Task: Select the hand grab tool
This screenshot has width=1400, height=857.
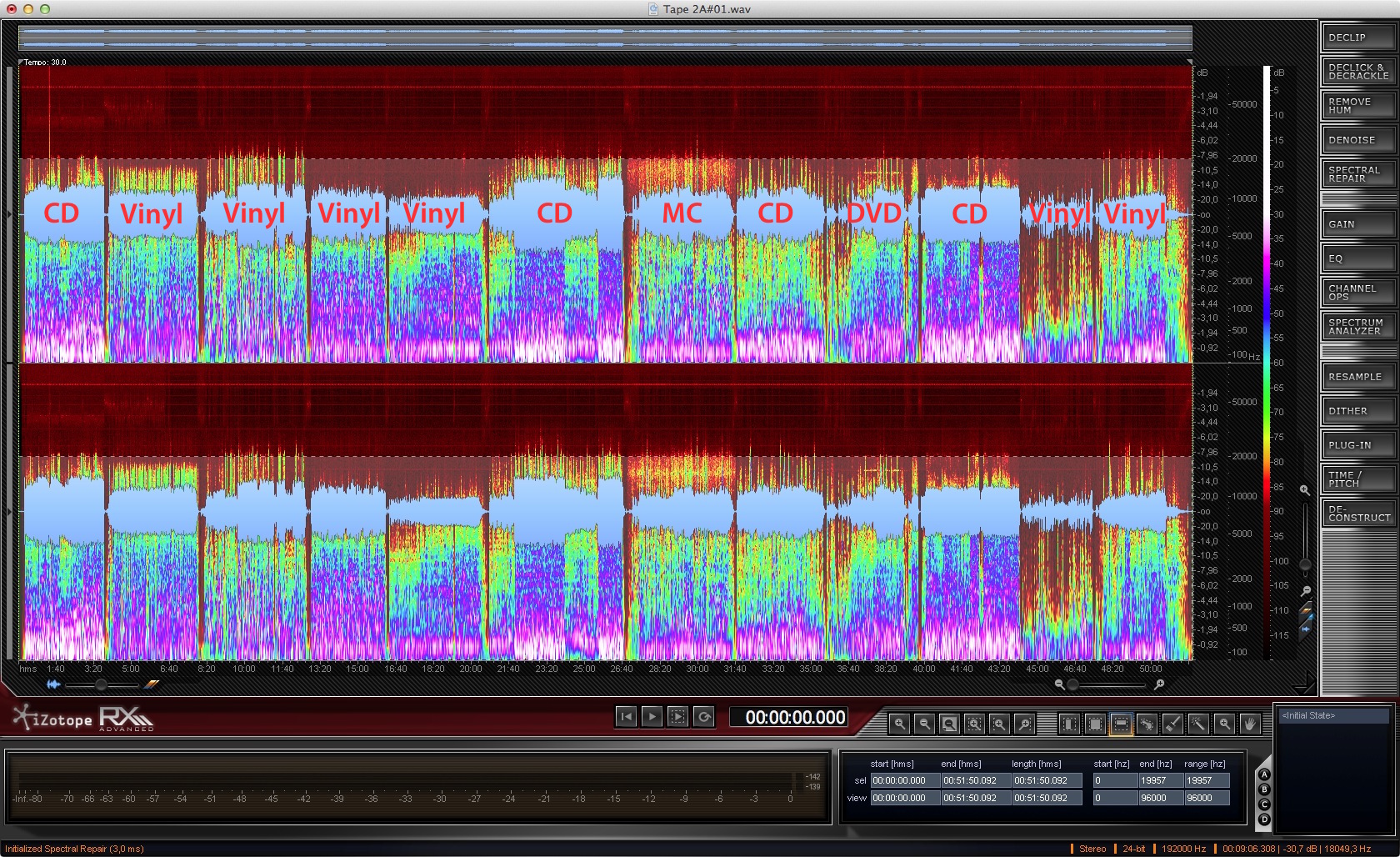Action: (1249, 724)
